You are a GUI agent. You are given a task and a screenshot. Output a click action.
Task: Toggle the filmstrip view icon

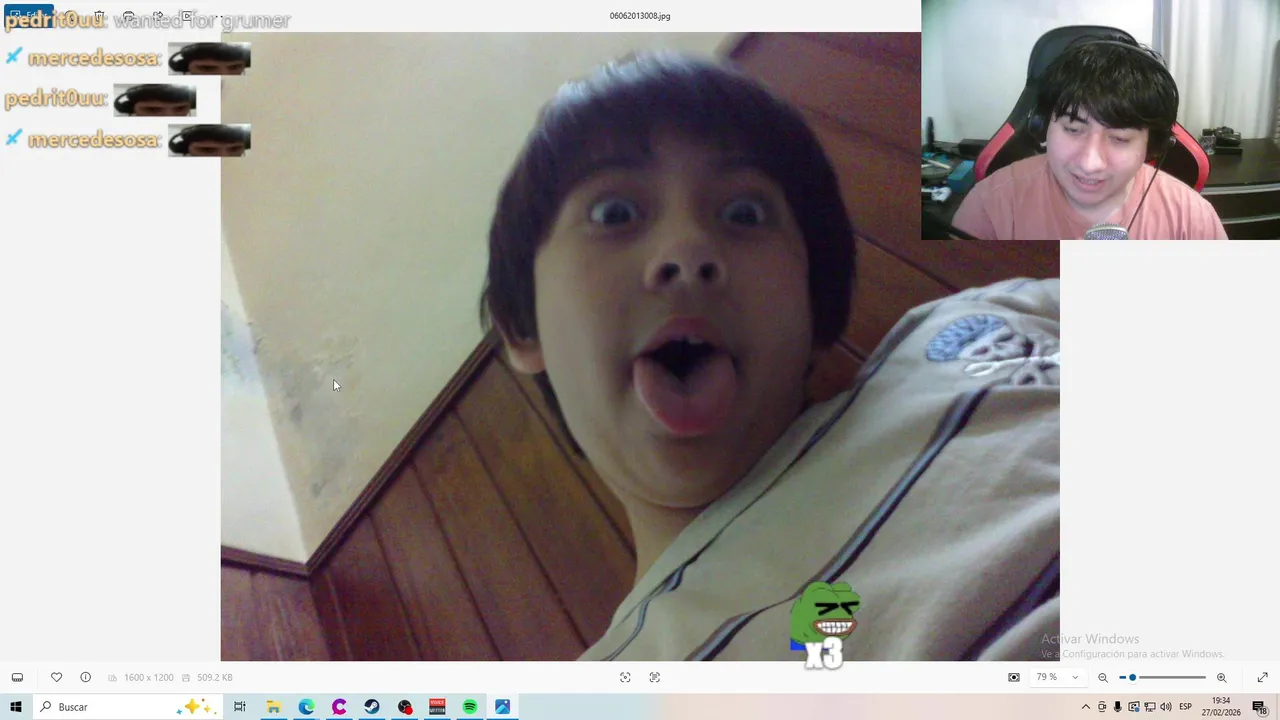pos(17,677)
